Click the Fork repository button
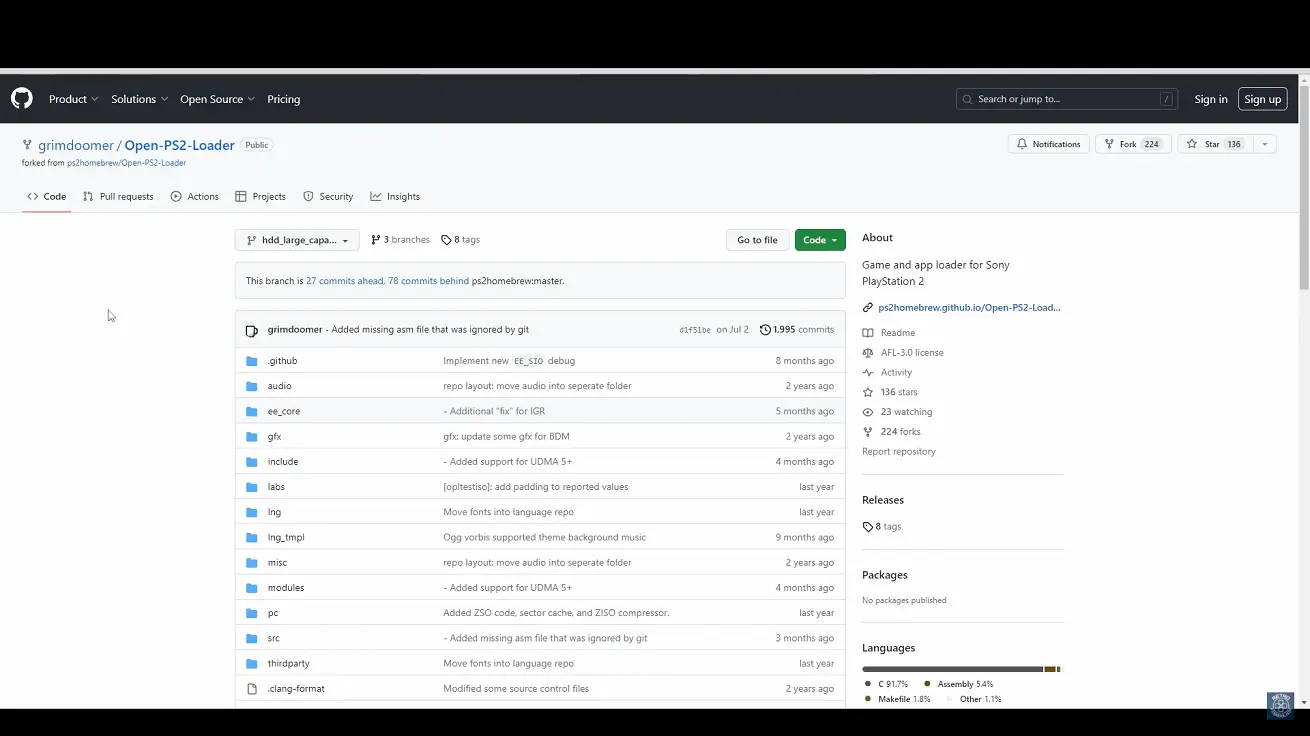This screenshot has height=736, width=1310. (1133, 144)
